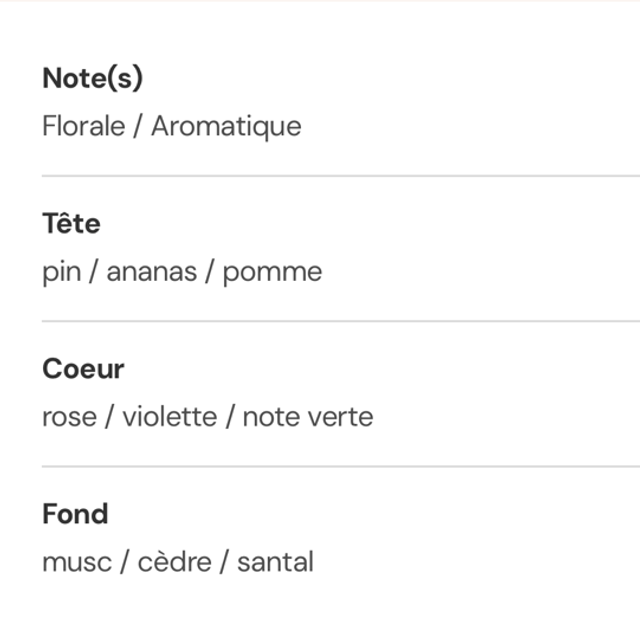This screenshot has width=640, height=640.
Task: Select the pin top note
Action: tap(60, 272)
